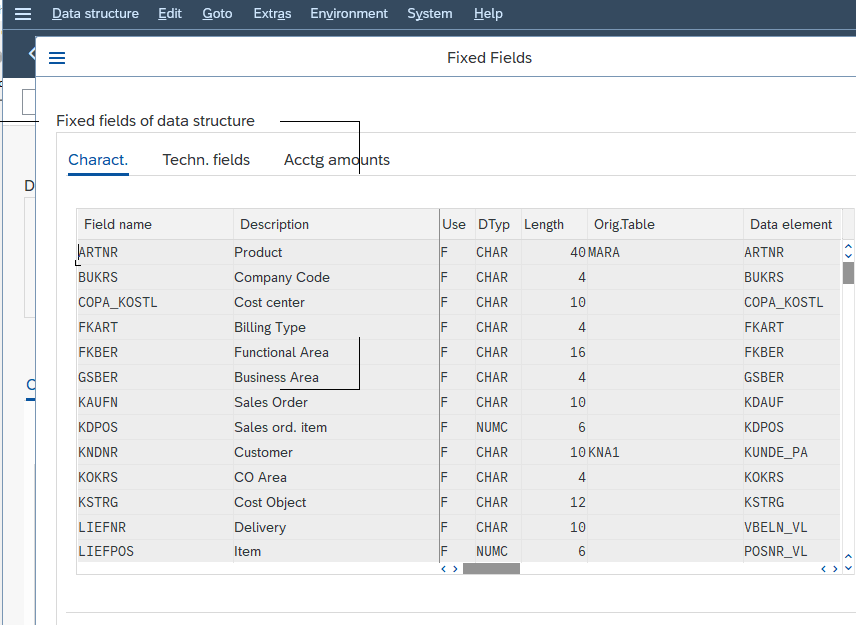The width and height of the screenshot is (856, 625).
Task: Click the Sales Order description cell
Action: [x=336, y=403]
